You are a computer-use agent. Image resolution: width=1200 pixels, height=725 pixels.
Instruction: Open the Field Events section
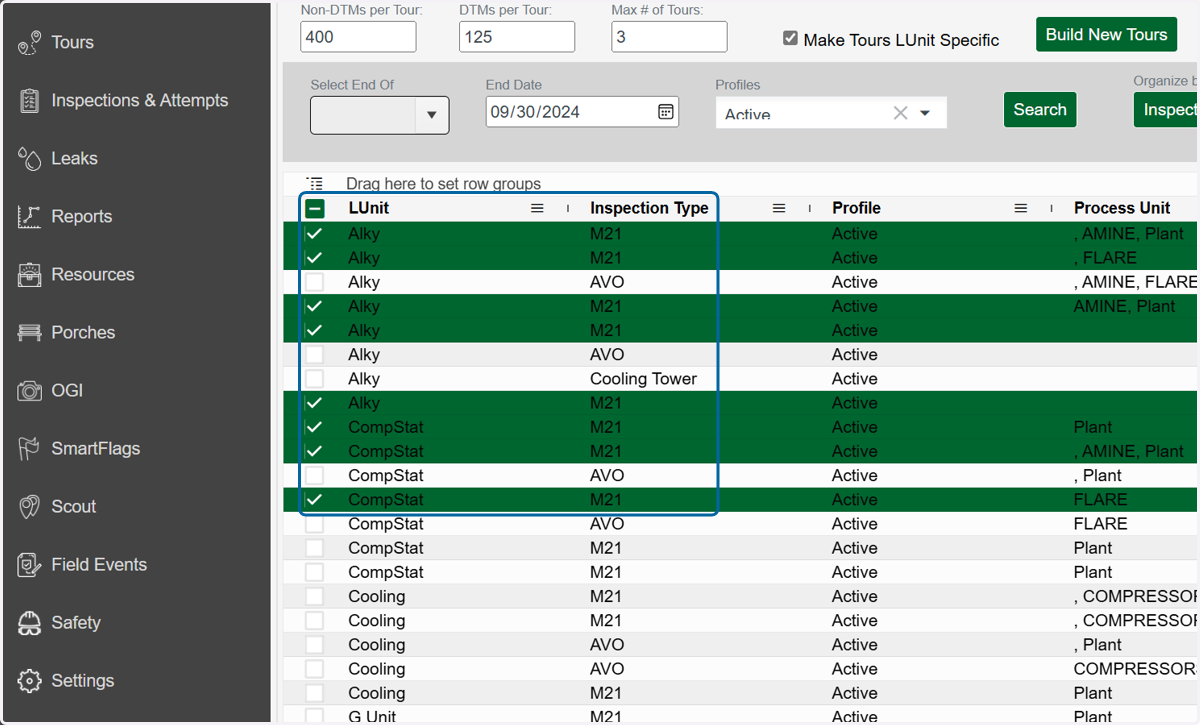(99, 564)
